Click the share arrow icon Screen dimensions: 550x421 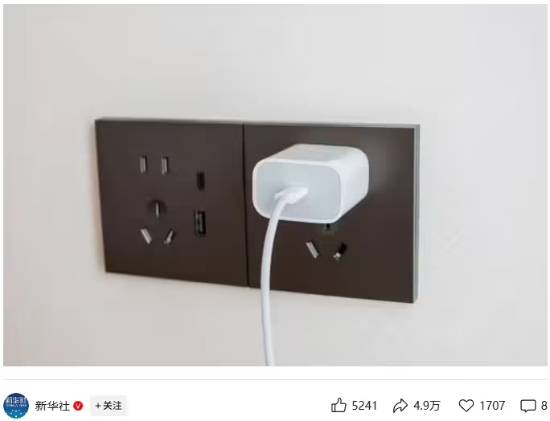[x=400, y=406]
